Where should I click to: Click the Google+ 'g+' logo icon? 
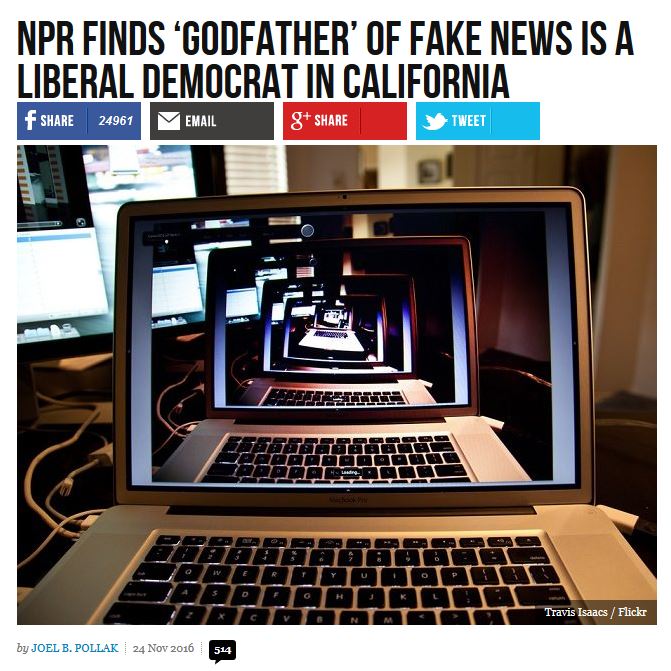300,120
